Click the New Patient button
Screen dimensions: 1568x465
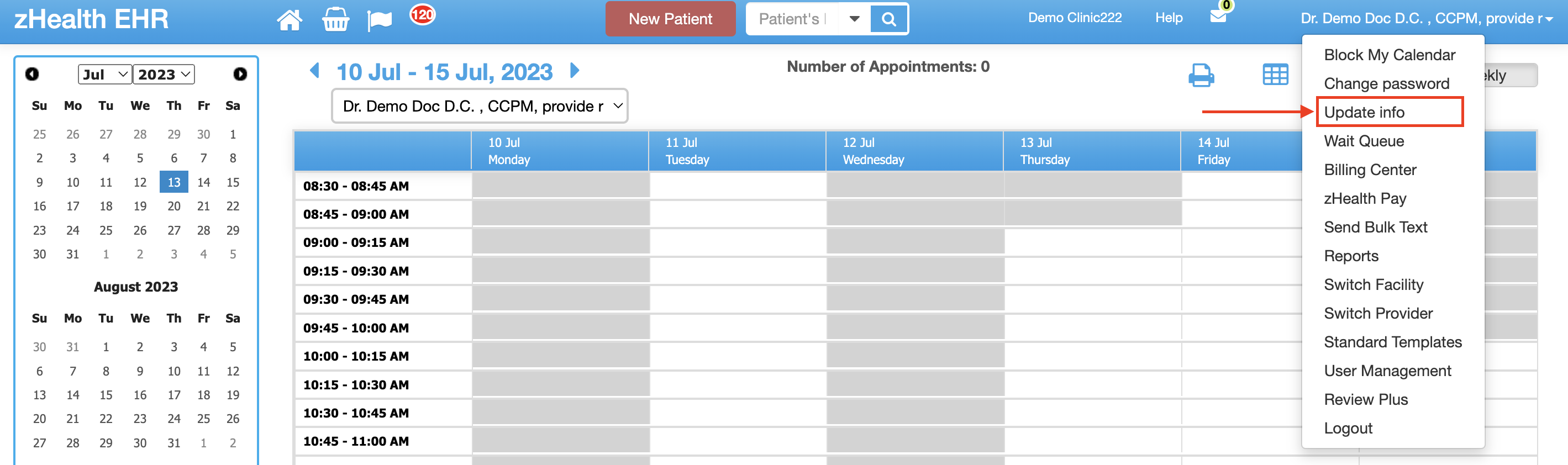pos(671,19)
